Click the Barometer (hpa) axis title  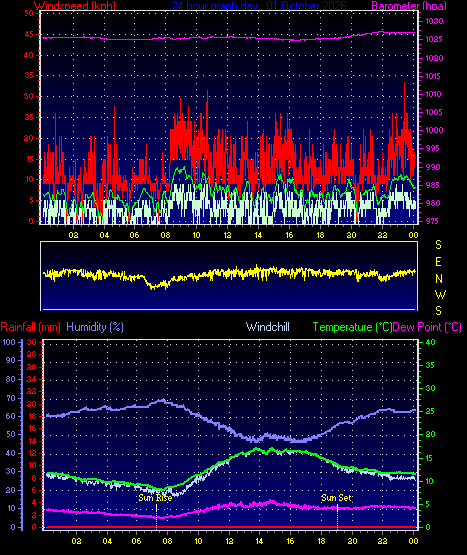[409, 6]
